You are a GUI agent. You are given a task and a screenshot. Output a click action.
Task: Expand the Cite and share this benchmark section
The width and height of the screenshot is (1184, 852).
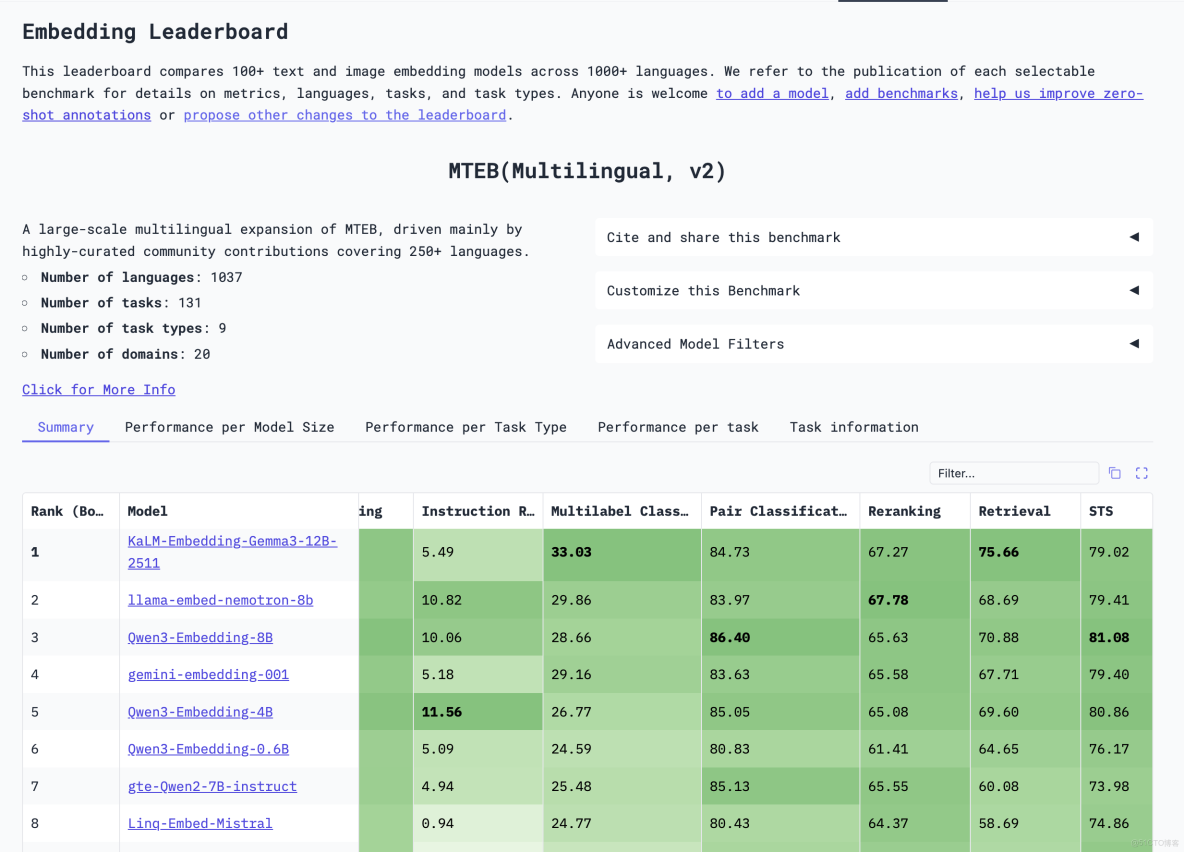click(873, 237)
